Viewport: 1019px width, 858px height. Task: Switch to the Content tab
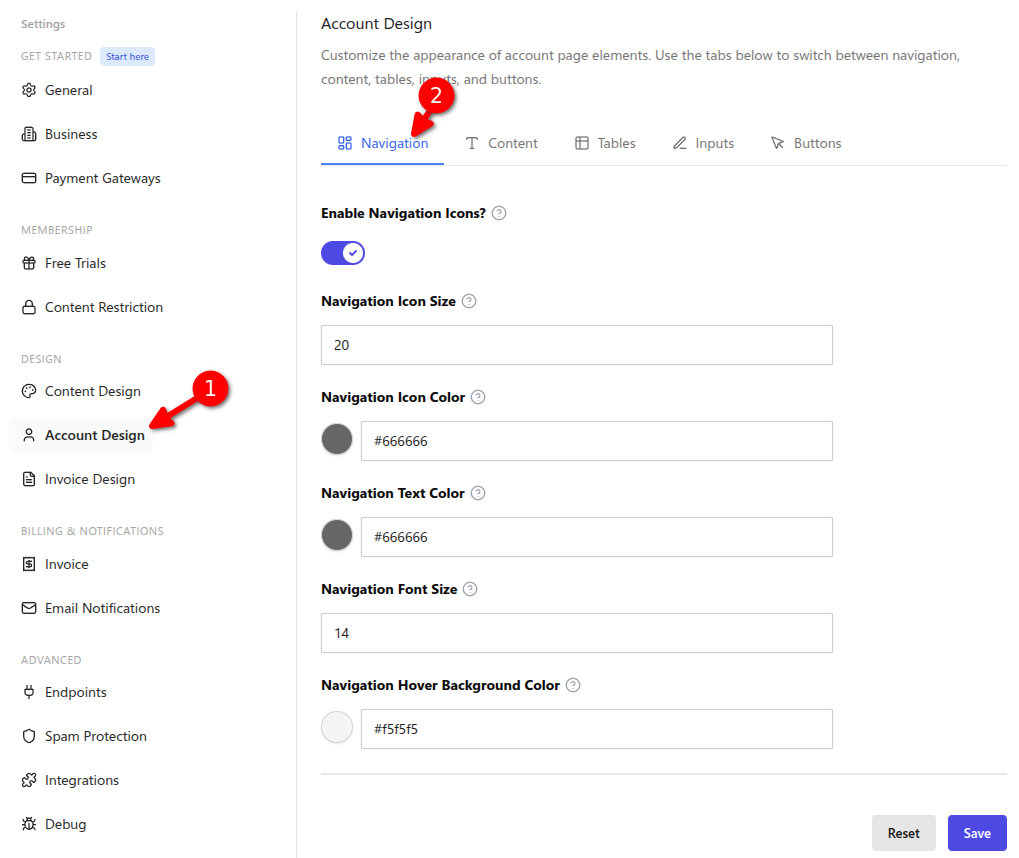point(501,144)
